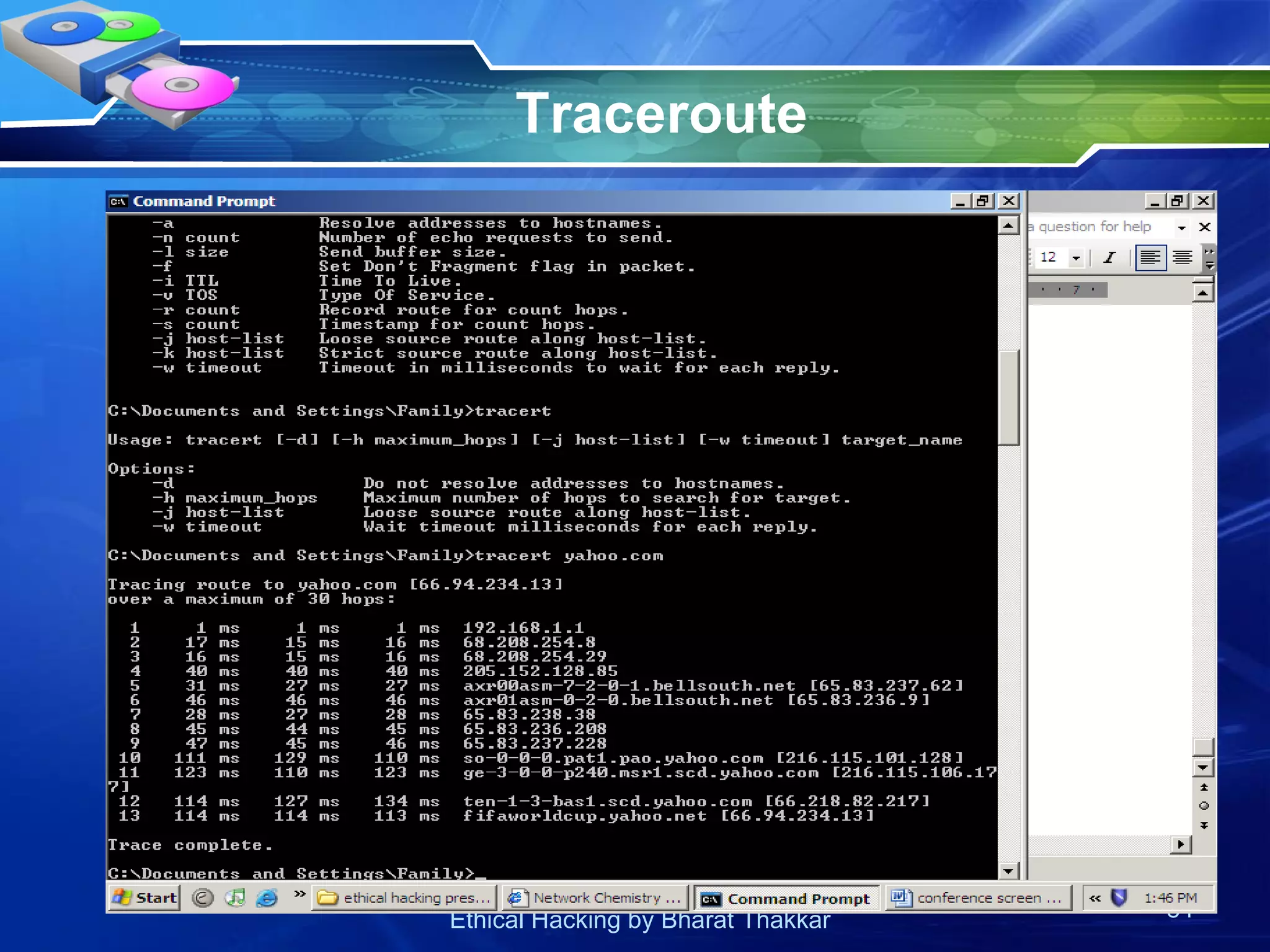Open conference screen Word taskbar button
Screen dimensions: 1270x952
click(x=978, y=897)
